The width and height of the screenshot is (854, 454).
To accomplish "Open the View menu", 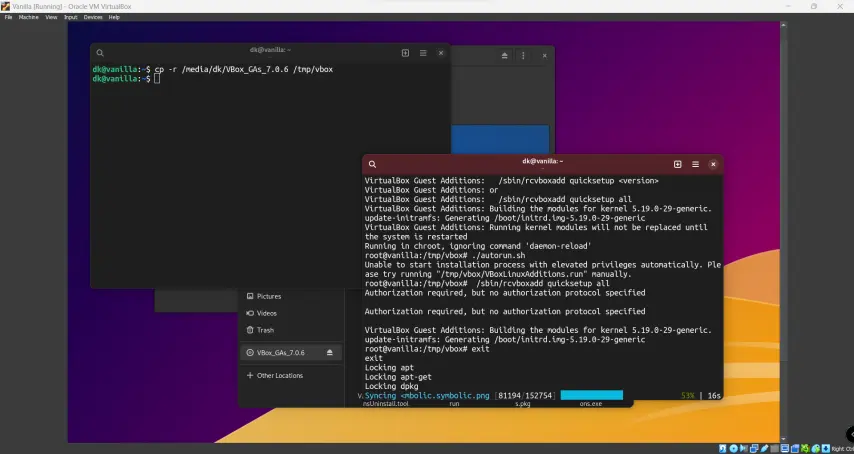I will click(51, 17).
